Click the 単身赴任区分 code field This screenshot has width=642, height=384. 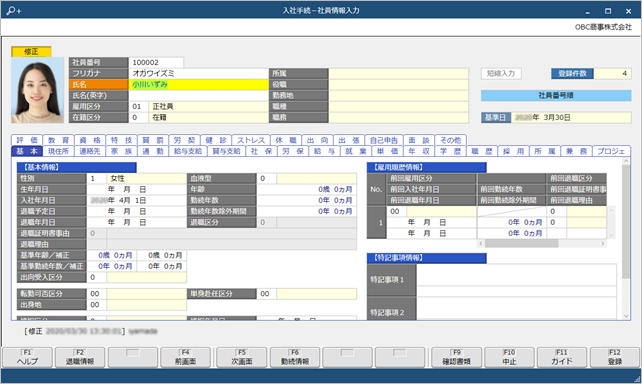point(267,294)
